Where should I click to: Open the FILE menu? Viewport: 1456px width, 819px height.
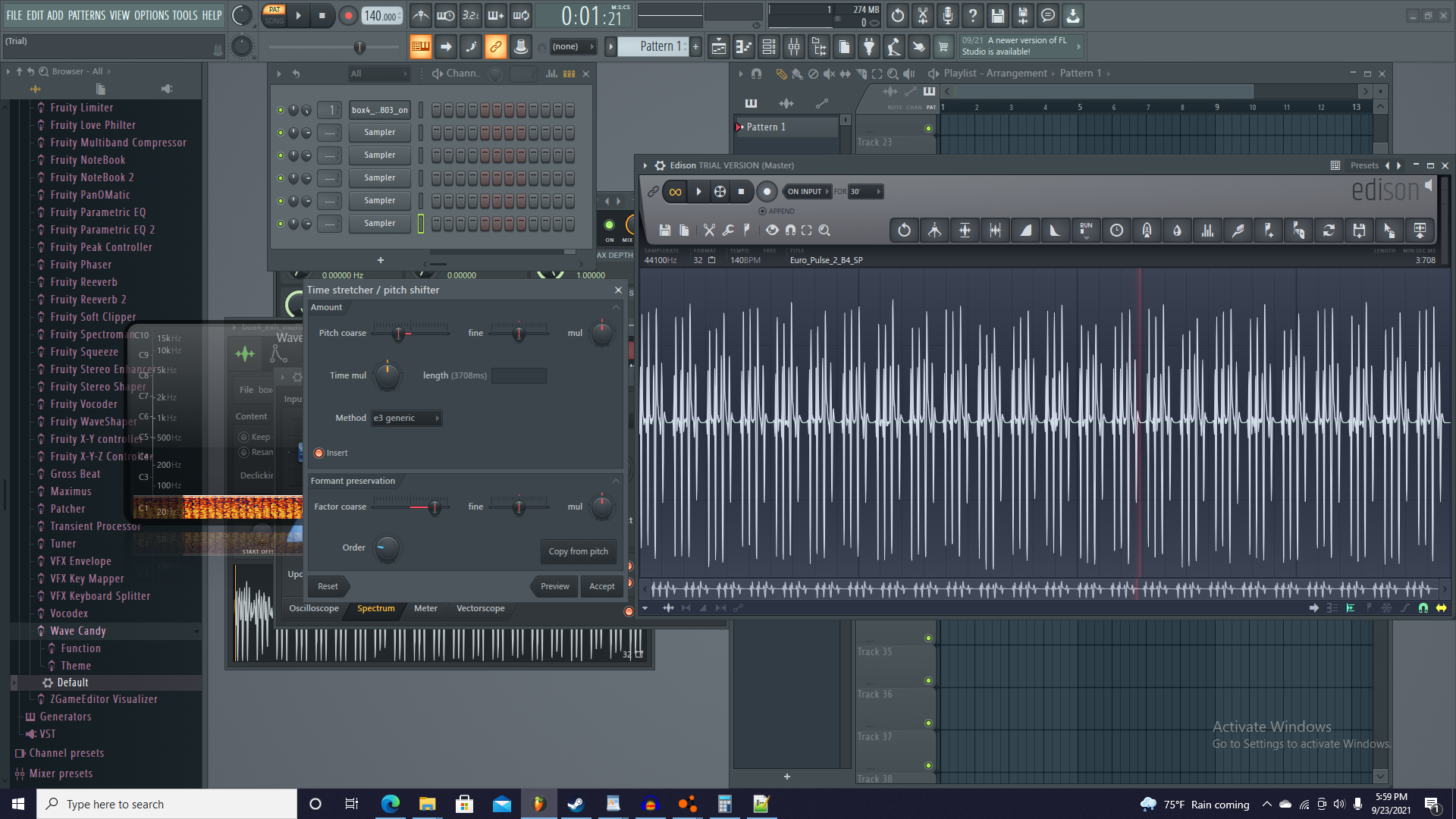tap(14, 15)
